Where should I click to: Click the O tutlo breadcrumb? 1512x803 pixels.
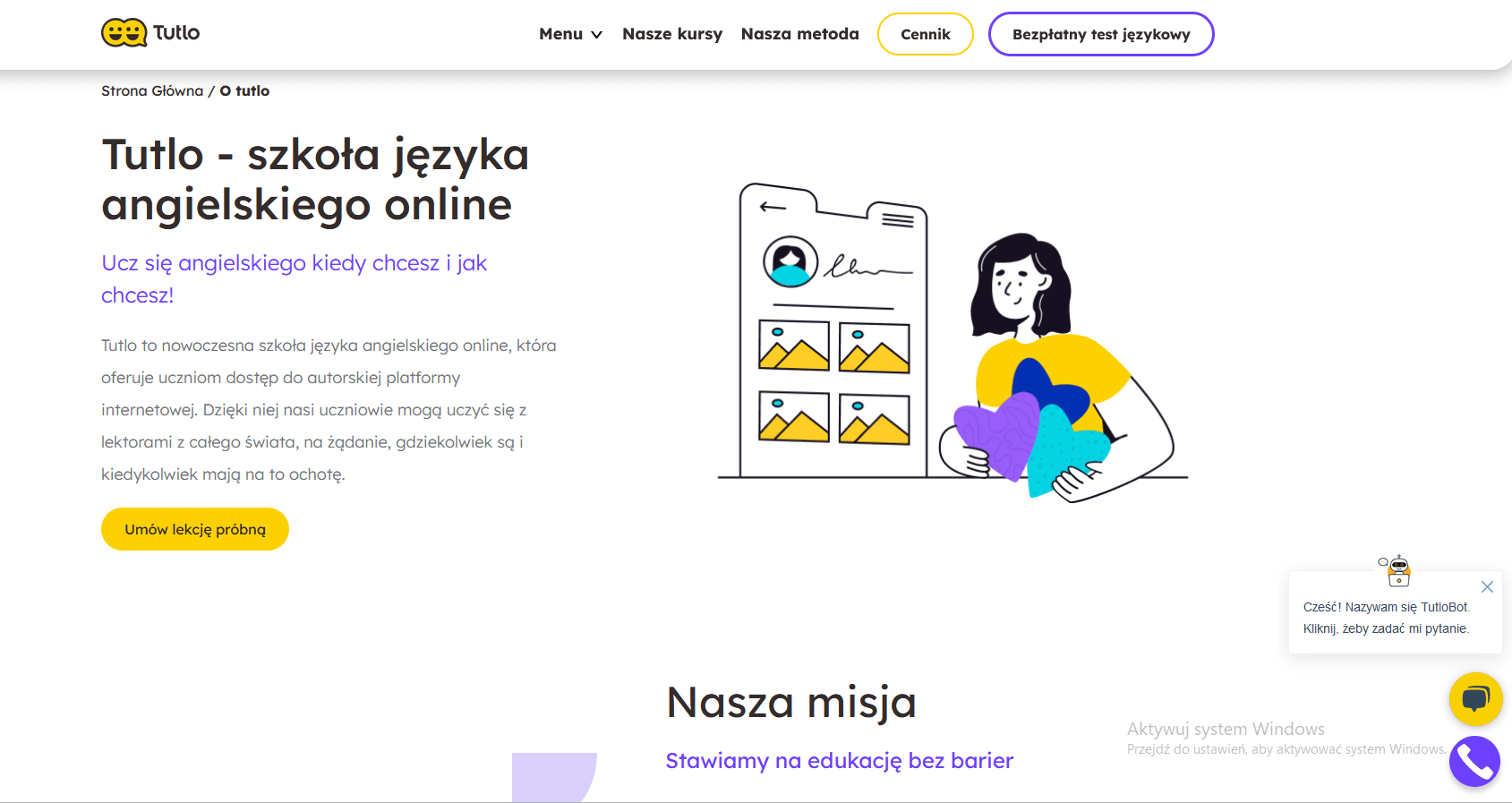point(244,91)
